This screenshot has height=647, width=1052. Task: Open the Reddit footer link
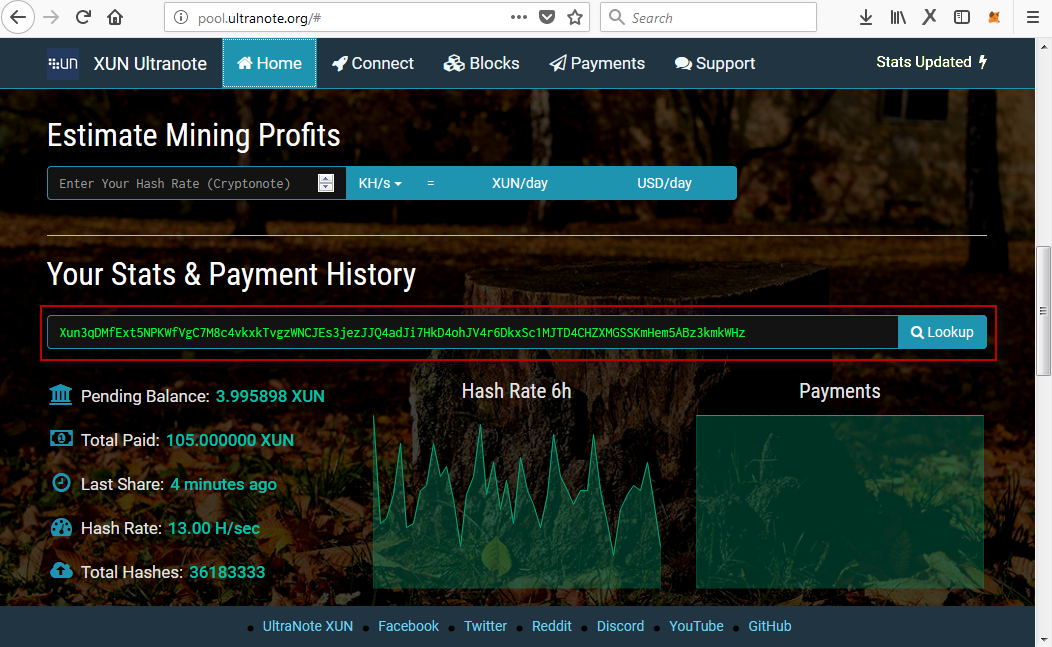click(x=551, y=626)
